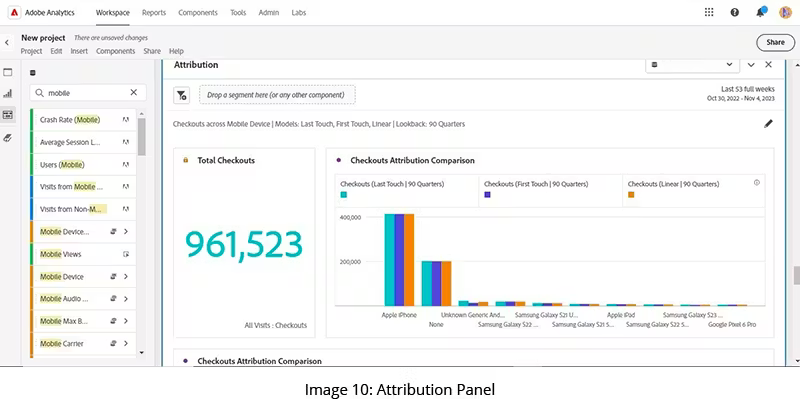800x399 pixels.
Task: Select the Average Session L... metric
Action: pyautogui.click(x=84, y=142)
